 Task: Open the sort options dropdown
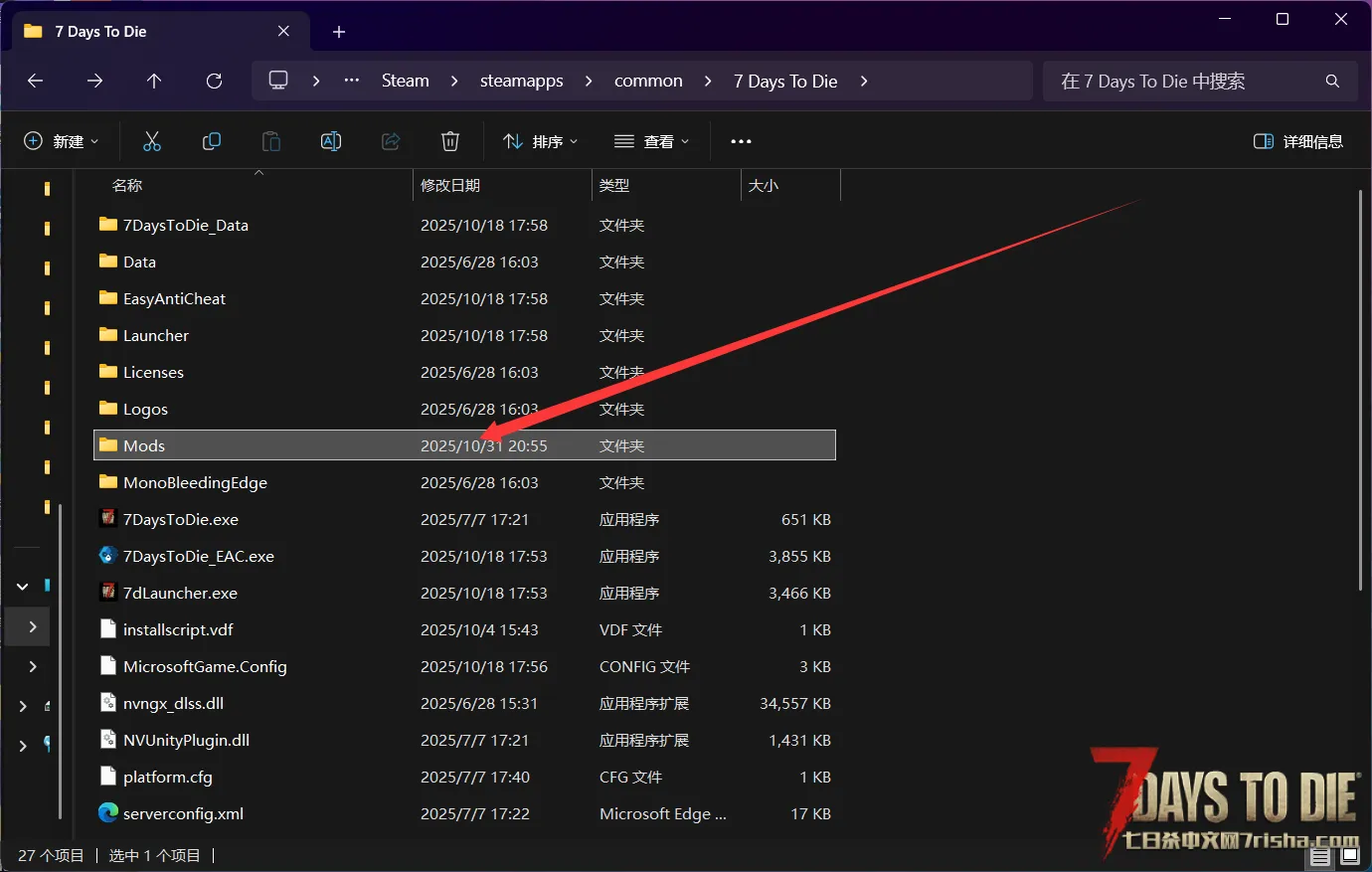[x=540, y=141]
